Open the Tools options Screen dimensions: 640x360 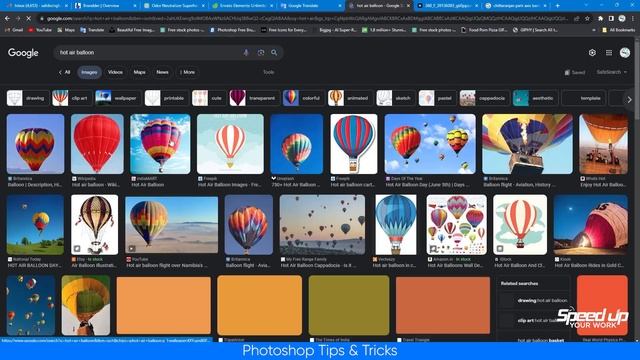[269, 72]
